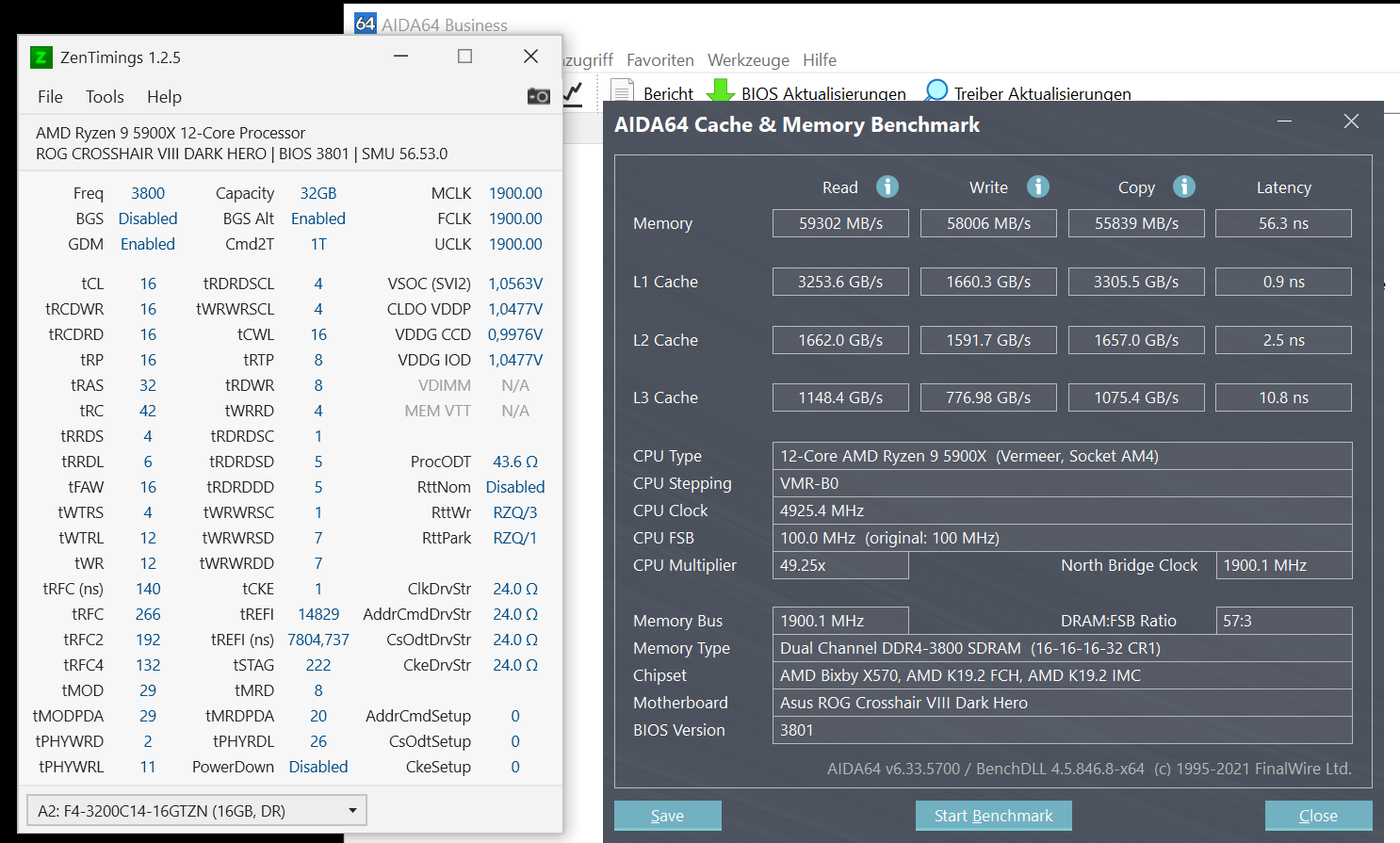
Task: Maximize the ZenTimings window
Action: pyautogui.click(x=464, y=57)
